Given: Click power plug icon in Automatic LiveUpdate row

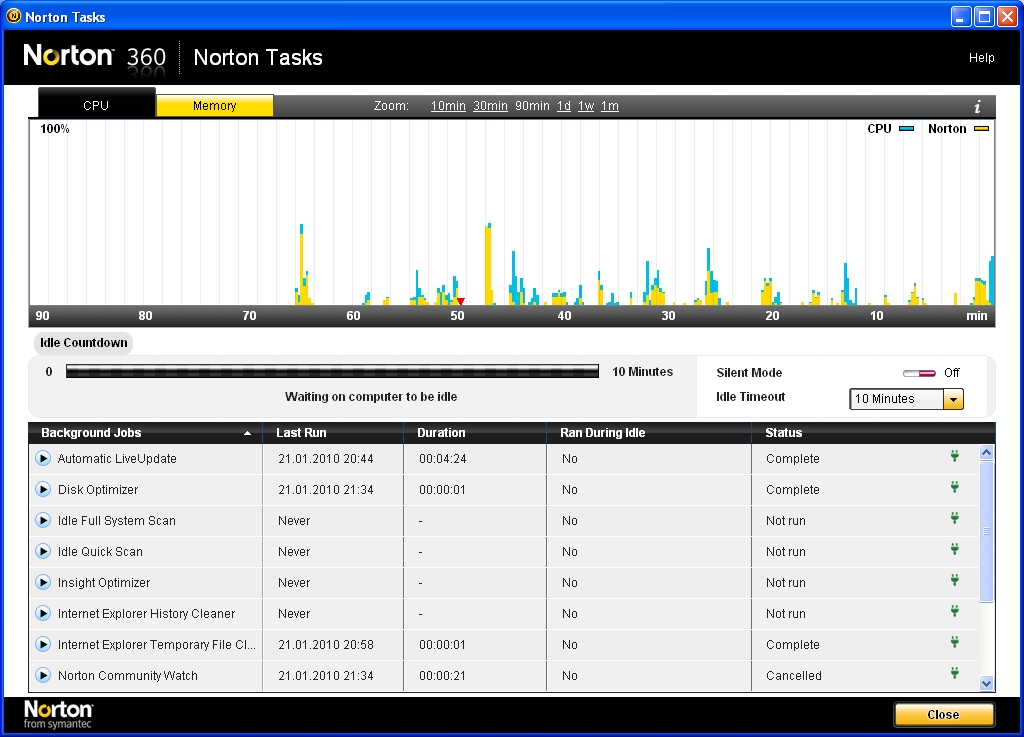Looking at the screenshot, I should point(955,456).
